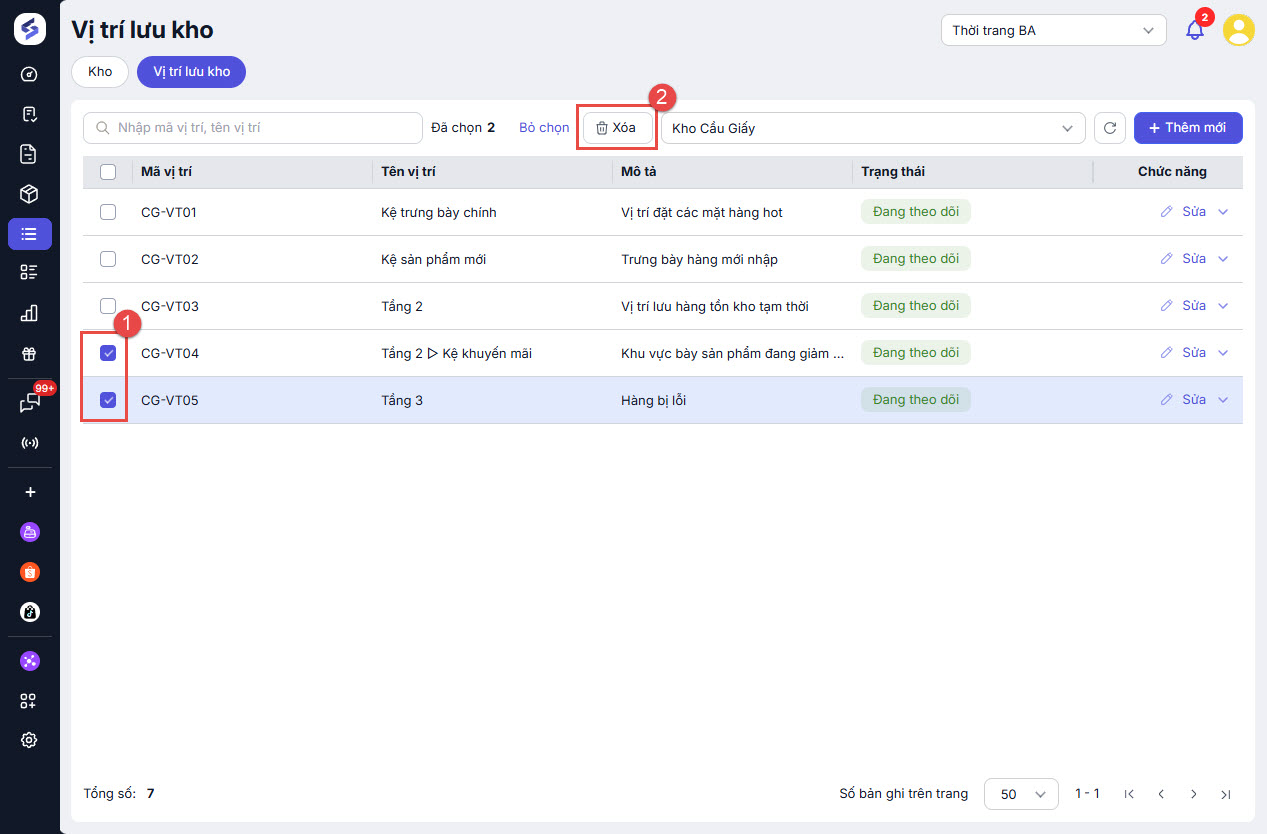The height and width of the screenshot is (834, 1267).
Task: Expand the records per page dropdown
Action: pyautogui.click(x=1021, y=794)
